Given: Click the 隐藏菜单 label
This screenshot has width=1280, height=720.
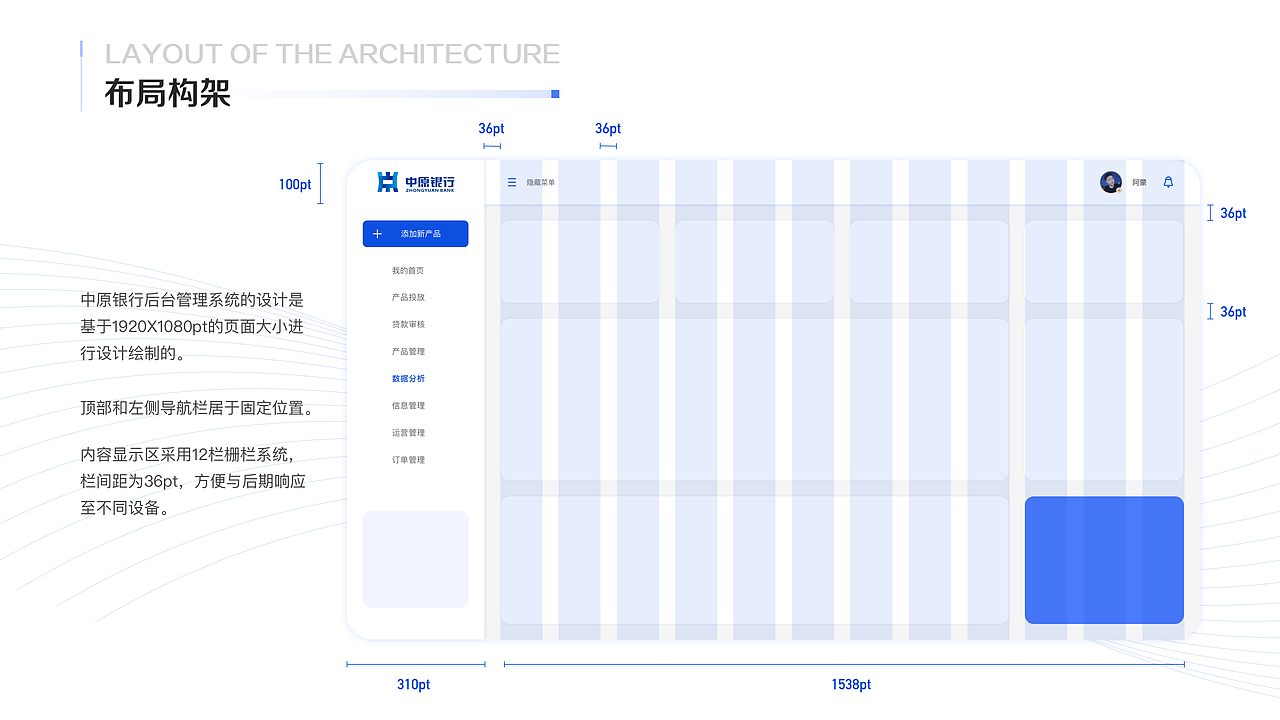Looking at the screenshot, I should point(541,183).
